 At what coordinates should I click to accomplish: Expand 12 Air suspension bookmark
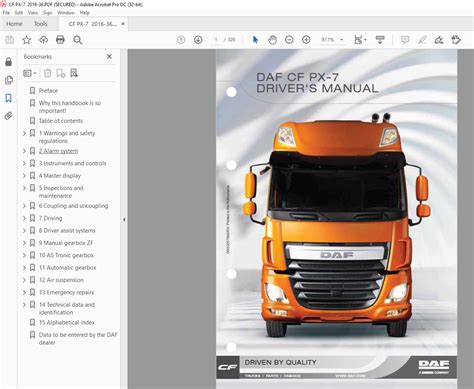[24, 280]
